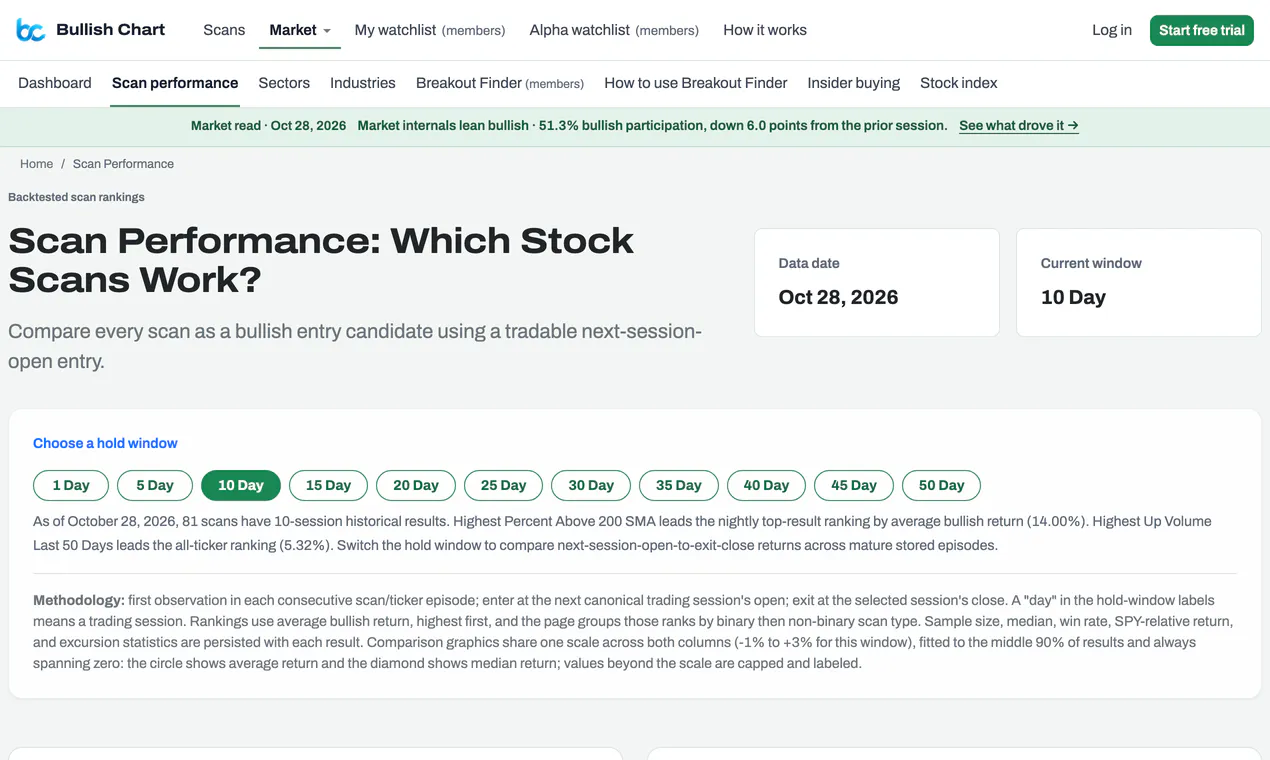The height and width of the screenshot is (760, 1270).
Task: Select the Scan performance tab
Action: (175, 83)
